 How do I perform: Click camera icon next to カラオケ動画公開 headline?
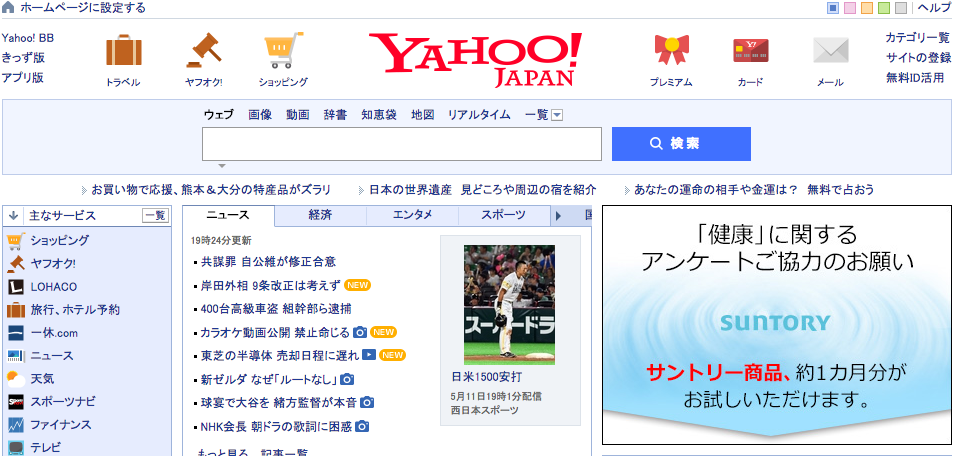click(x=360, y=332)
